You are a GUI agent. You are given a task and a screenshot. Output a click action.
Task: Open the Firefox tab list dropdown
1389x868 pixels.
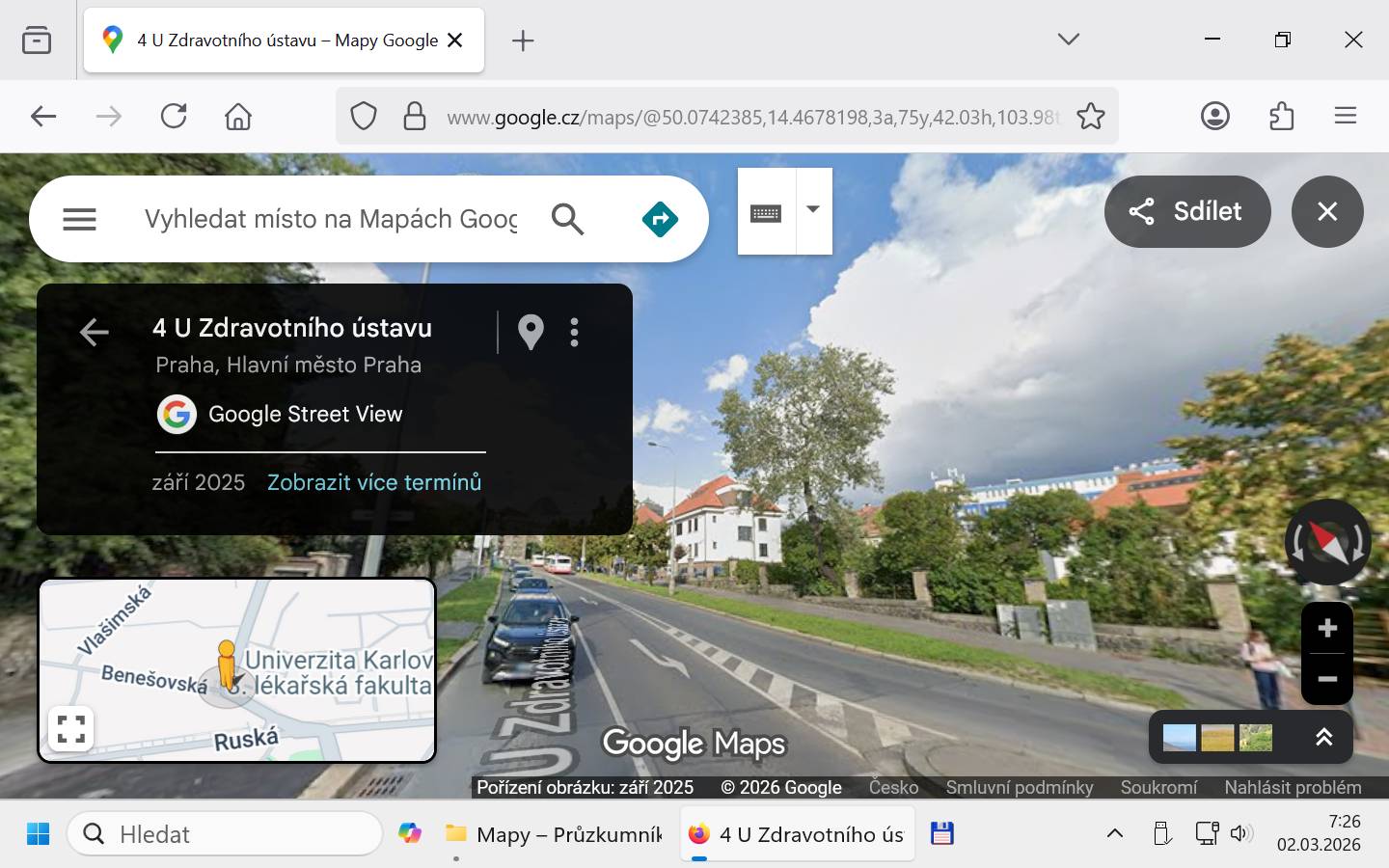click(1068, 40)
